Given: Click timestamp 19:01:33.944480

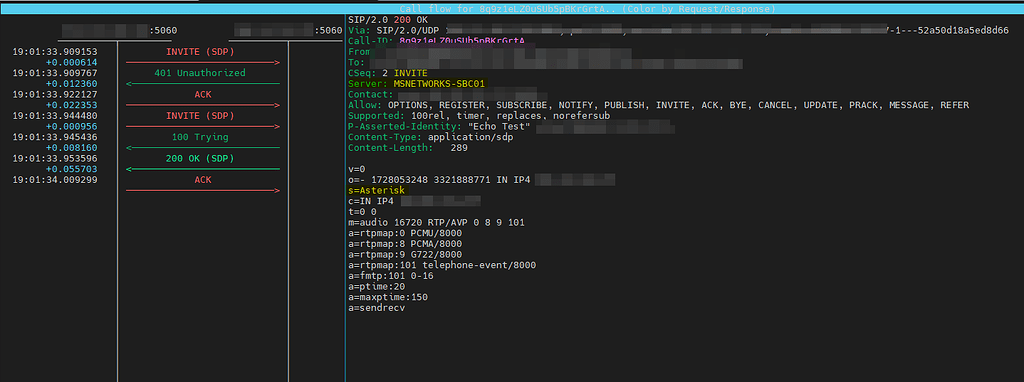Looking at the screenshot, I should click(55, 116).
